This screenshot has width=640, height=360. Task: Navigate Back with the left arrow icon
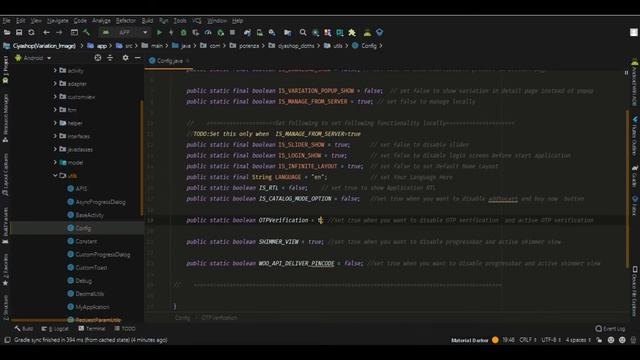point(47,32)
